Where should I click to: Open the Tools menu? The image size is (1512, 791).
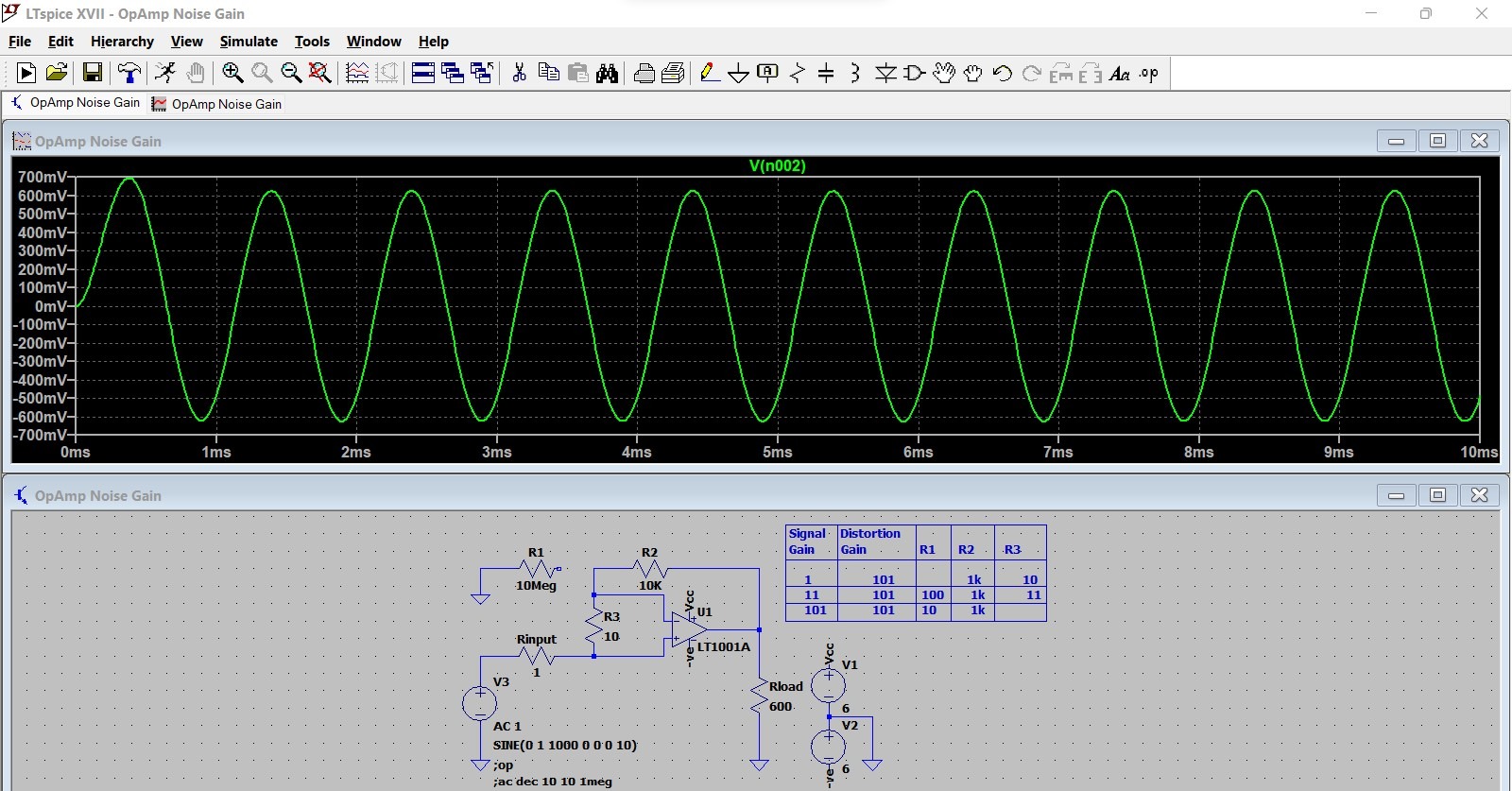(x=312, y=42)
